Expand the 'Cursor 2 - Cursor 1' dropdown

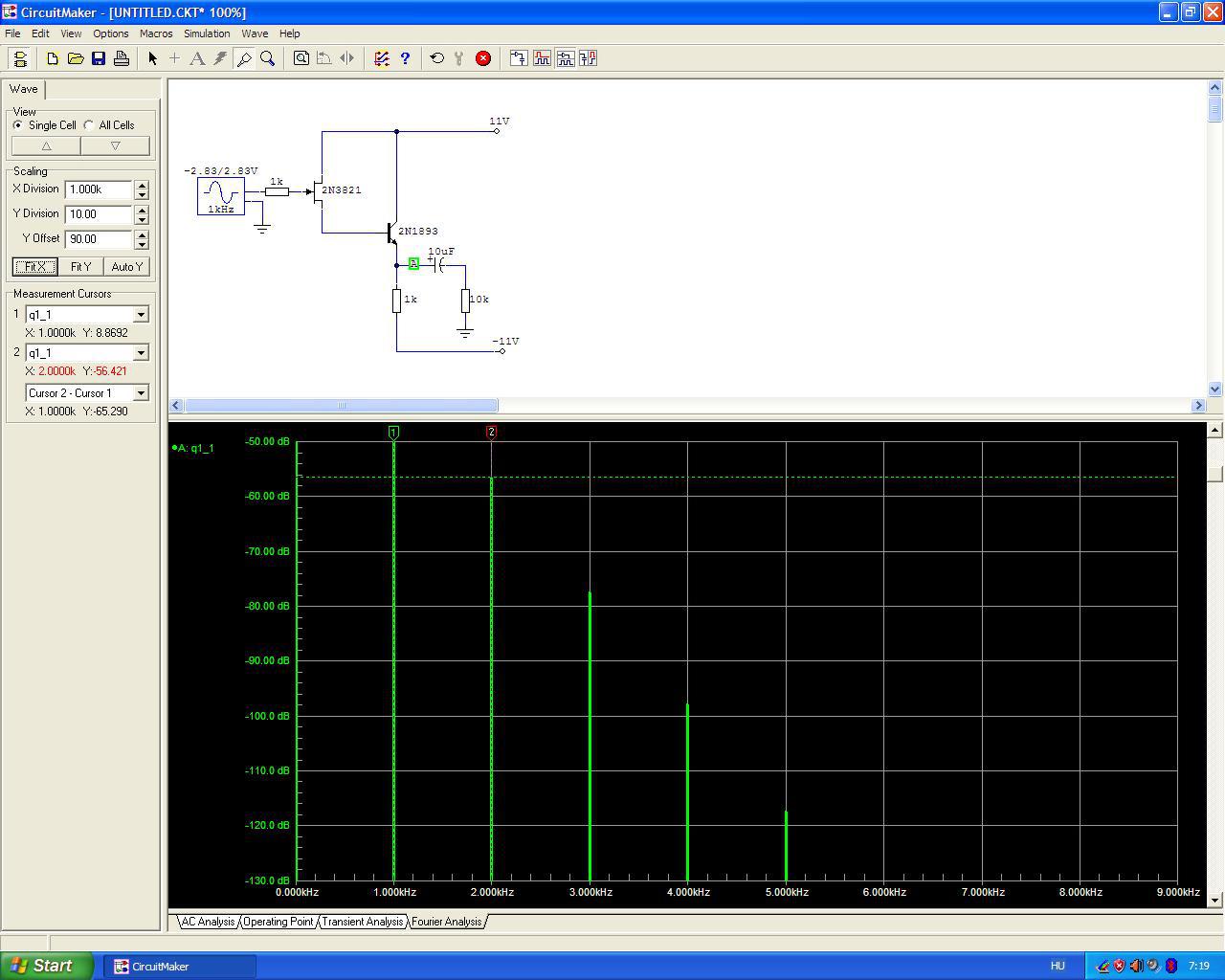[x=141, y=393]
